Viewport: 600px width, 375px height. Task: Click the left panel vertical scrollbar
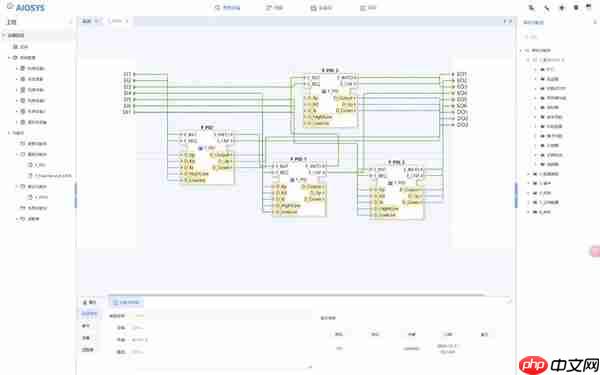pos(75,195)
